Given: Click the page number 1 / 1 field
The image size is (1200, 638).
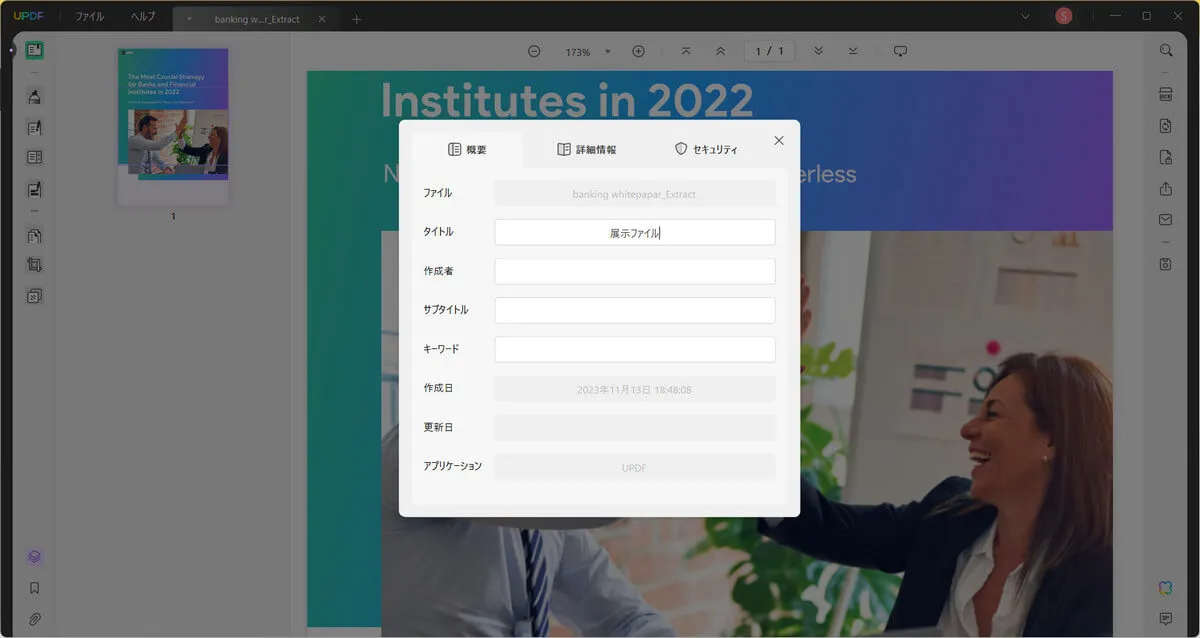Looking at the screenshot, I should [x=769, y=51].
